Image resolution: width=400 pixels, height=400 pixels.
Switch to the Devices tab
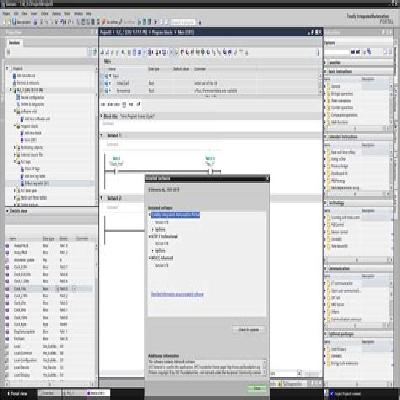point(14,43)
